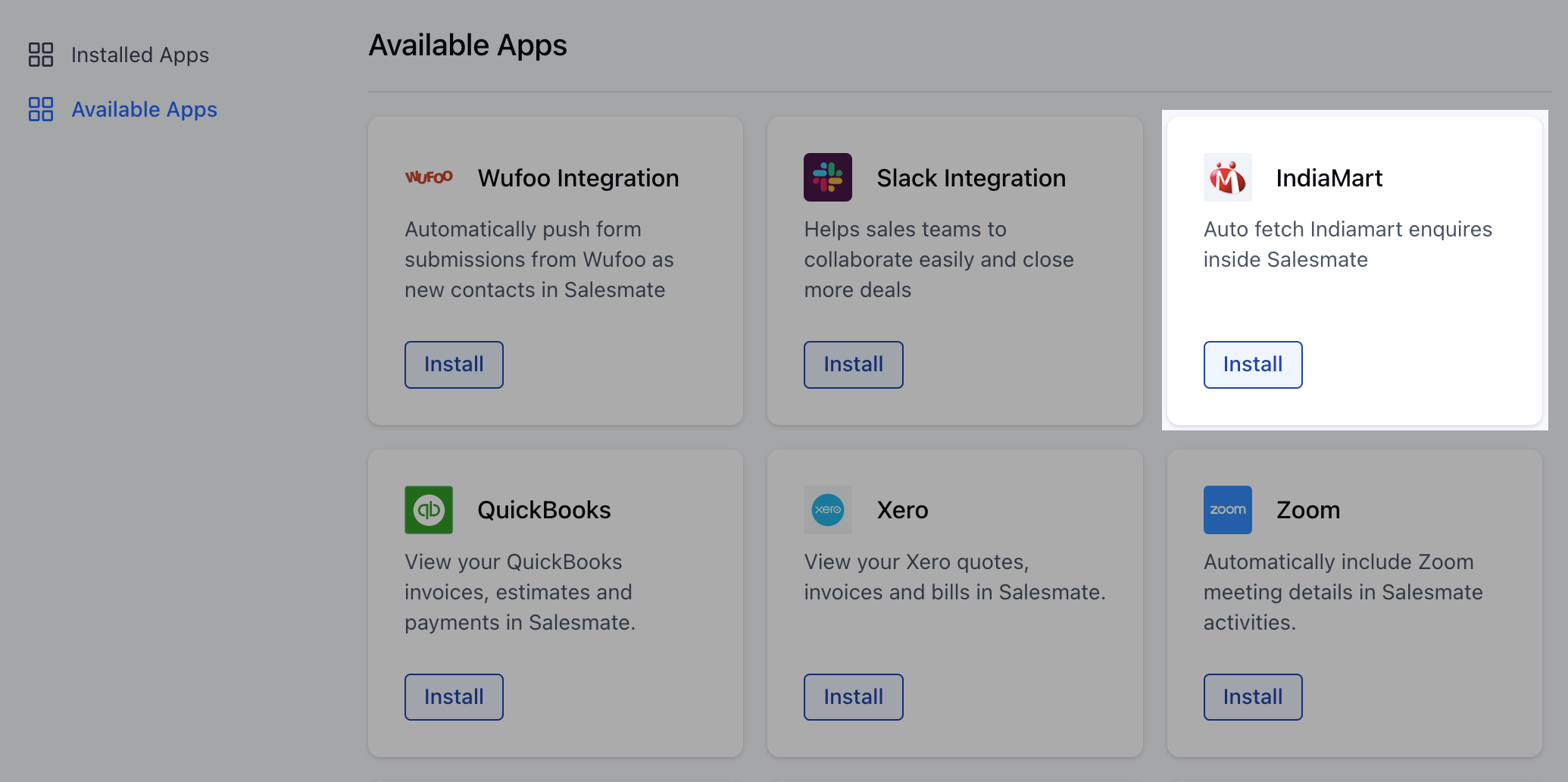Click the Xero logo icon

[x=828, y=510]
